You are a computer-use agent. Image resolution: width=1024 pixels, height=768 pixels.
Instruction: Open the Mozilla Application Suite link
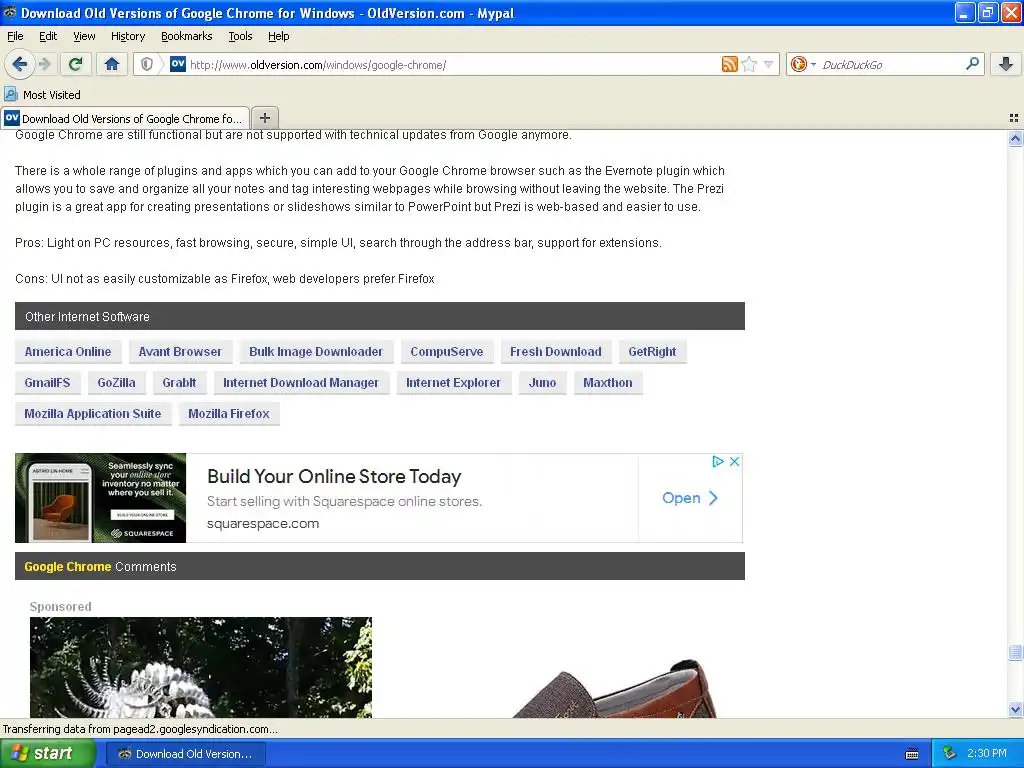93,414
